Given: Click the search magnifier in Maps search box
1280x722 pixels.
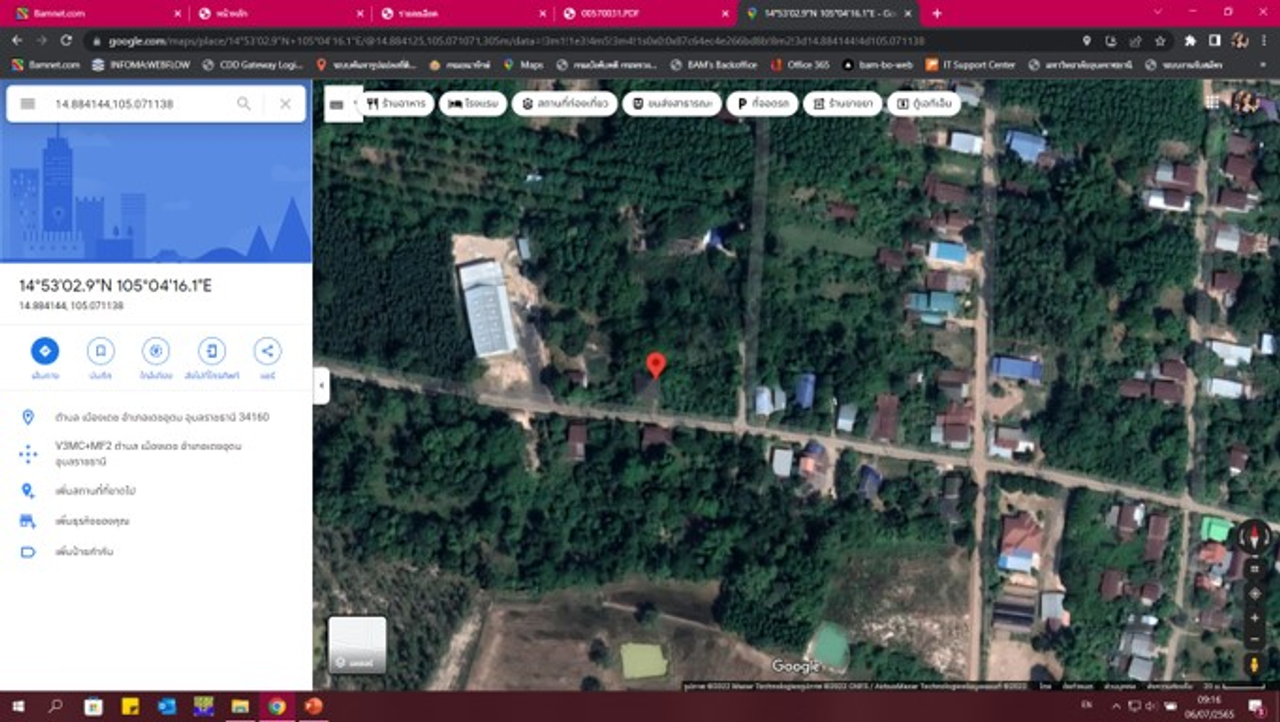Looking at the screenshot, I should [244, 104].
